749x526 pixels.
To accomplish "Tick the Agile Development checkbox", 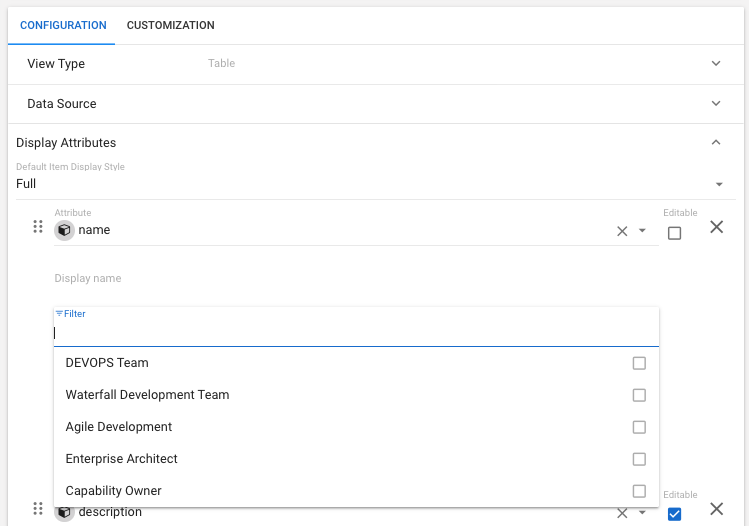I will click(x=639, y=427).
